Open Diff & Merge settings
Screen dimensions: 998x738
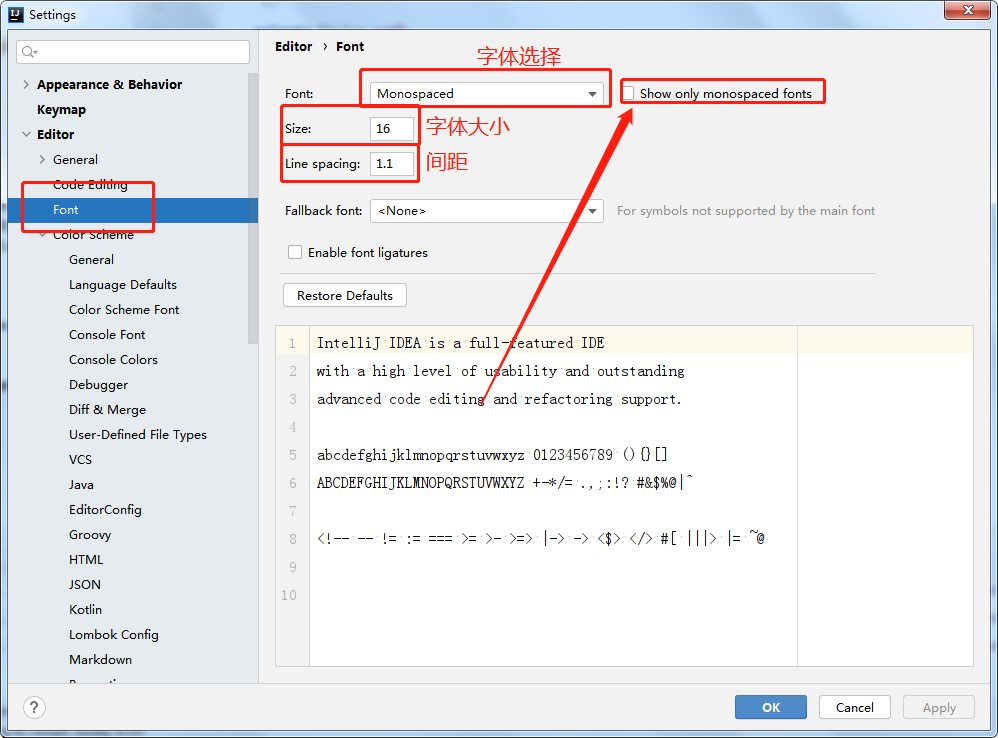108,410
